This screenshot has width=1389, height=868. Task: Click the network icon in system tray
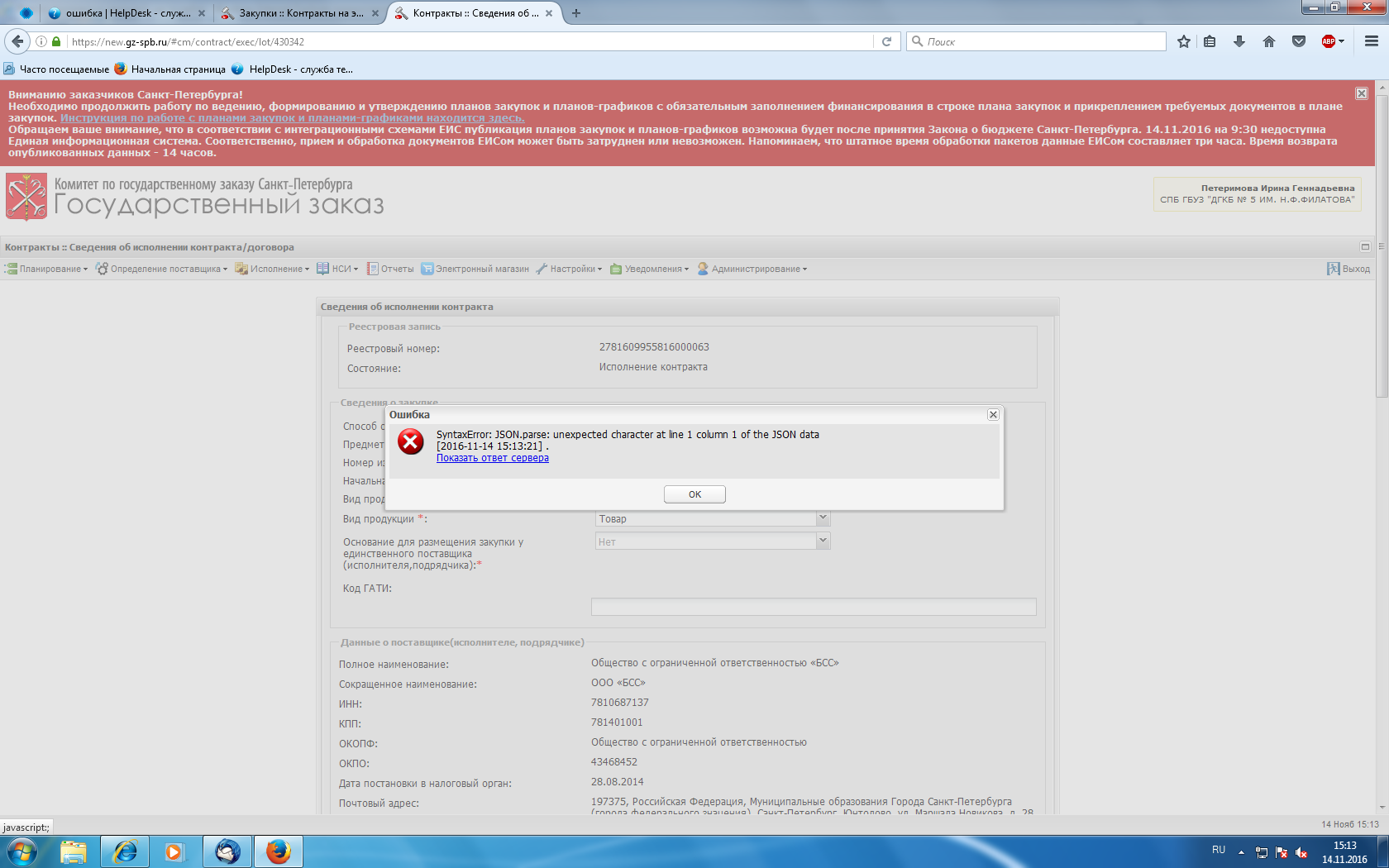coord(1262,852)
